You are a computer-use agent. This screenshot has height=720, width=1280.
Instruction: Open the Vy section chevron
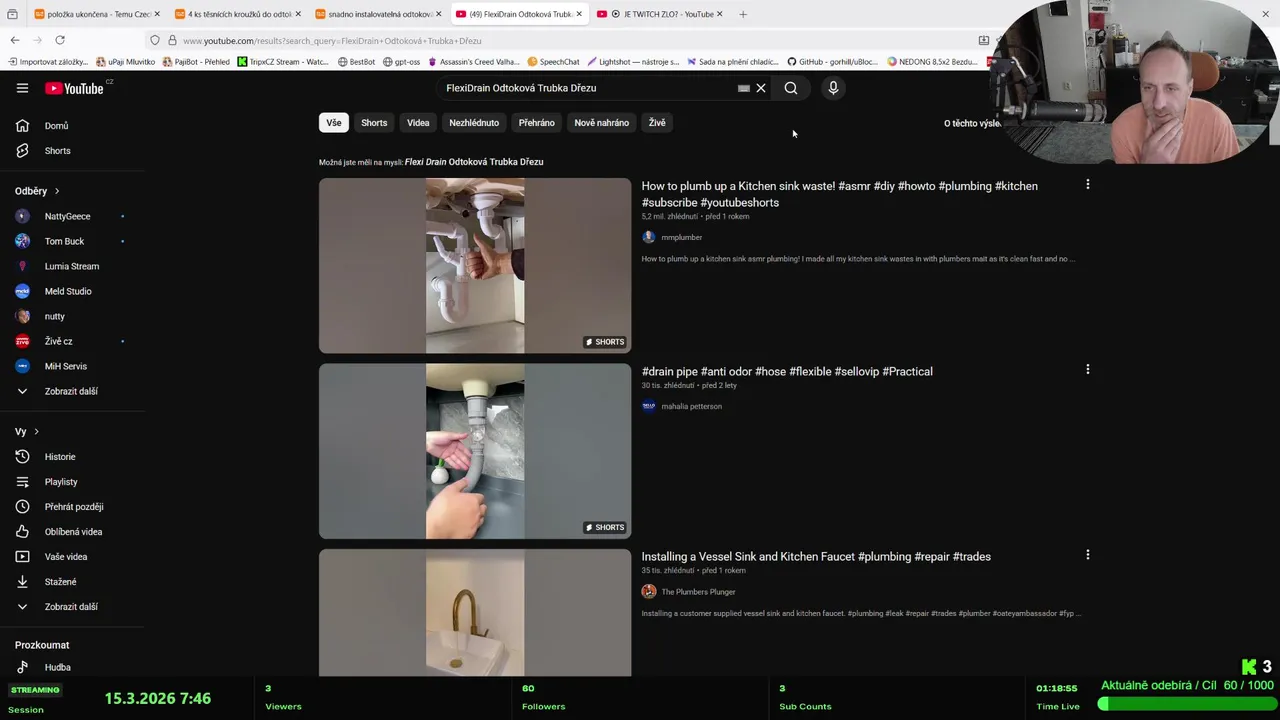(36, 432)
